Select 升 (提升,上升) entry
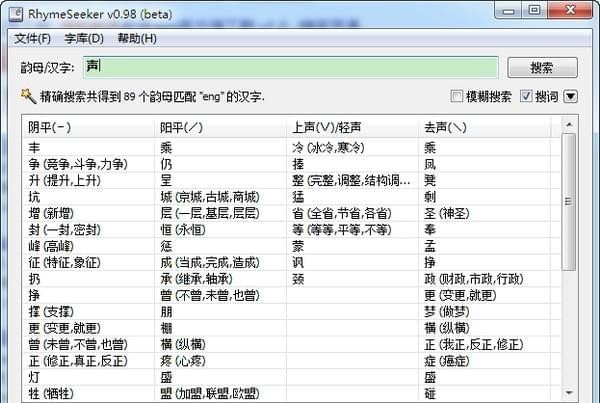Screen dimensions: 600x419 (x=64, y=181)
